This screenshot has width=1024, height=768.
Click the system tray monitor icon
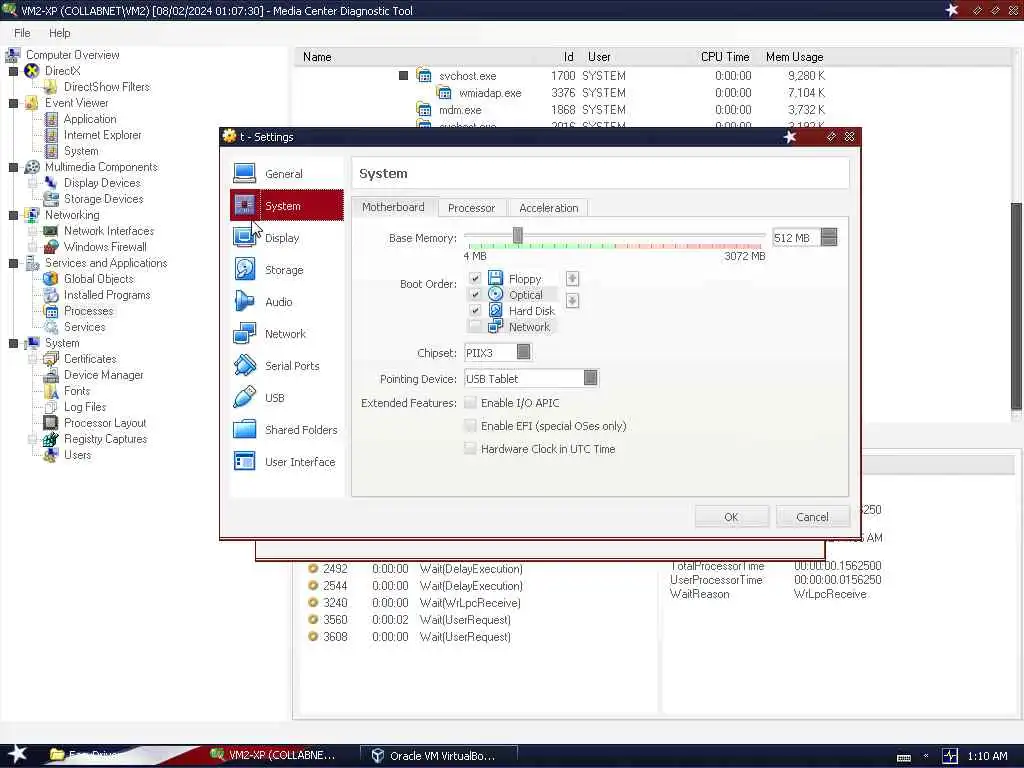950,756
